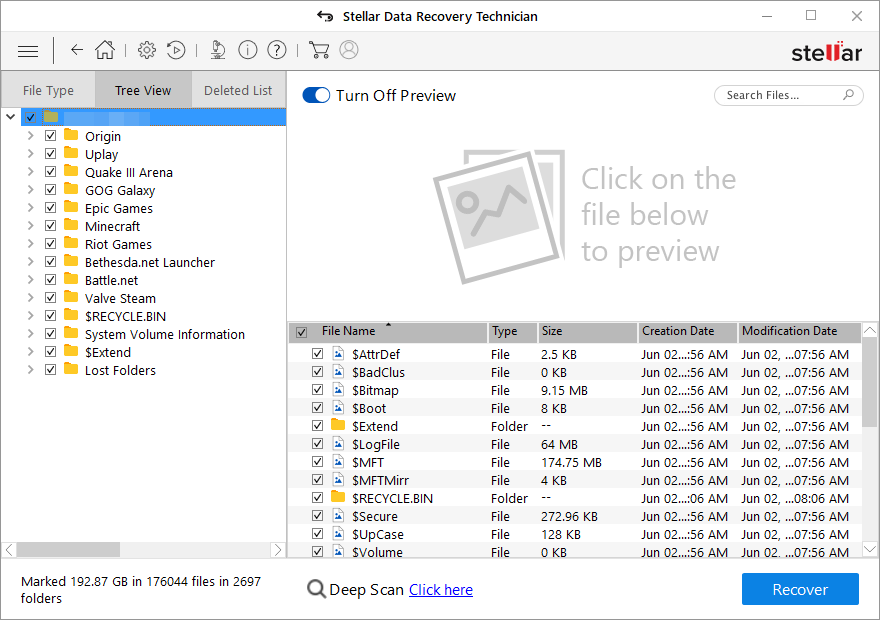Go to the Home screen icon
This screenshot has width=880, height=620.
[105, 50]
